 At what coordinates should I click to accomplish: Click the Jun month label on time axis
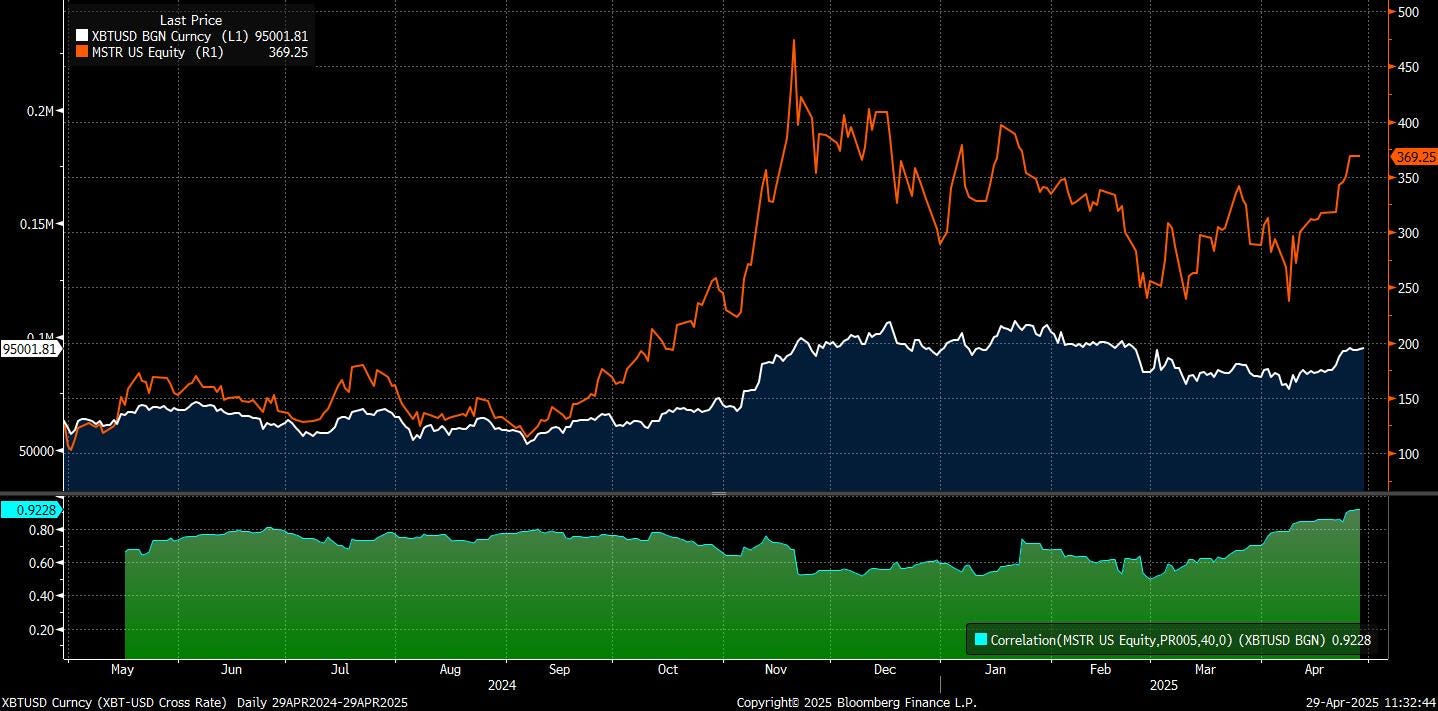click(231, 670)
